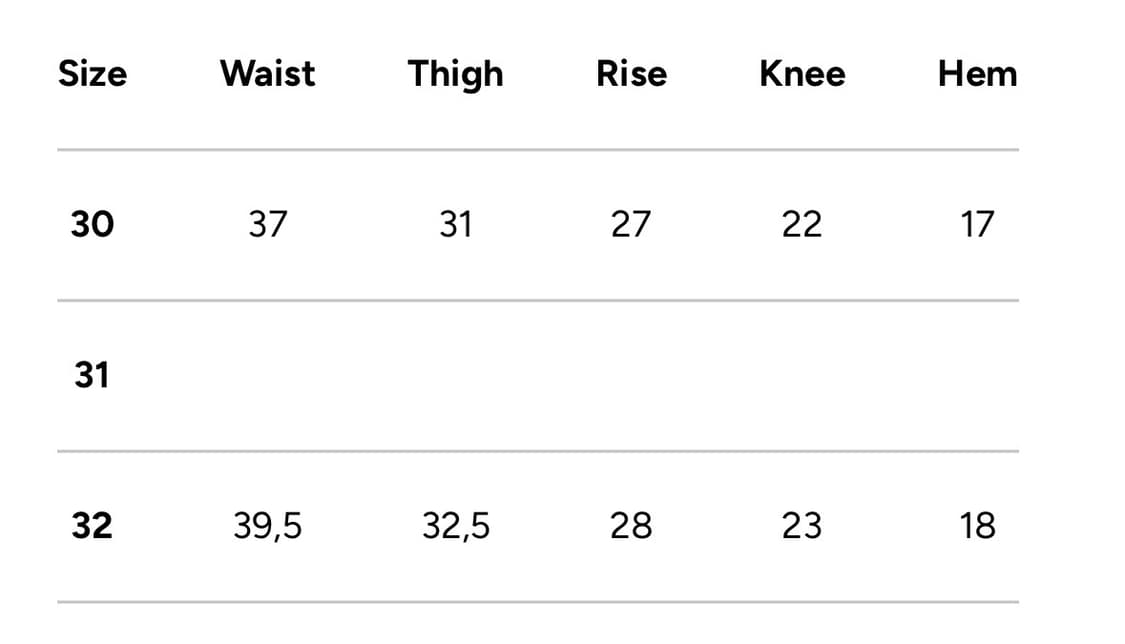This screenshot has width=1125, height=644.
Task: Click the Knee column header
Action: [802, 74]
